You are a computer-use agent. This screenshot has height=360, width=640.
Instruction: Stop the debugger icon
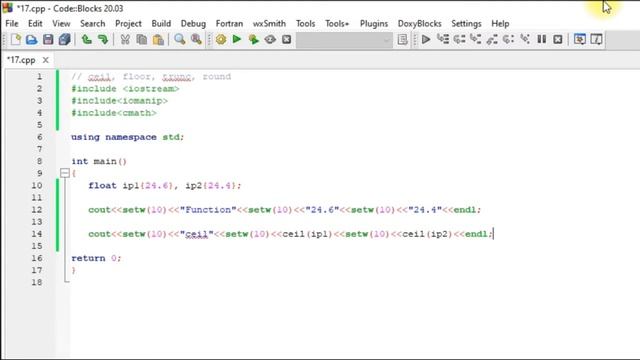tap(558, 40)
